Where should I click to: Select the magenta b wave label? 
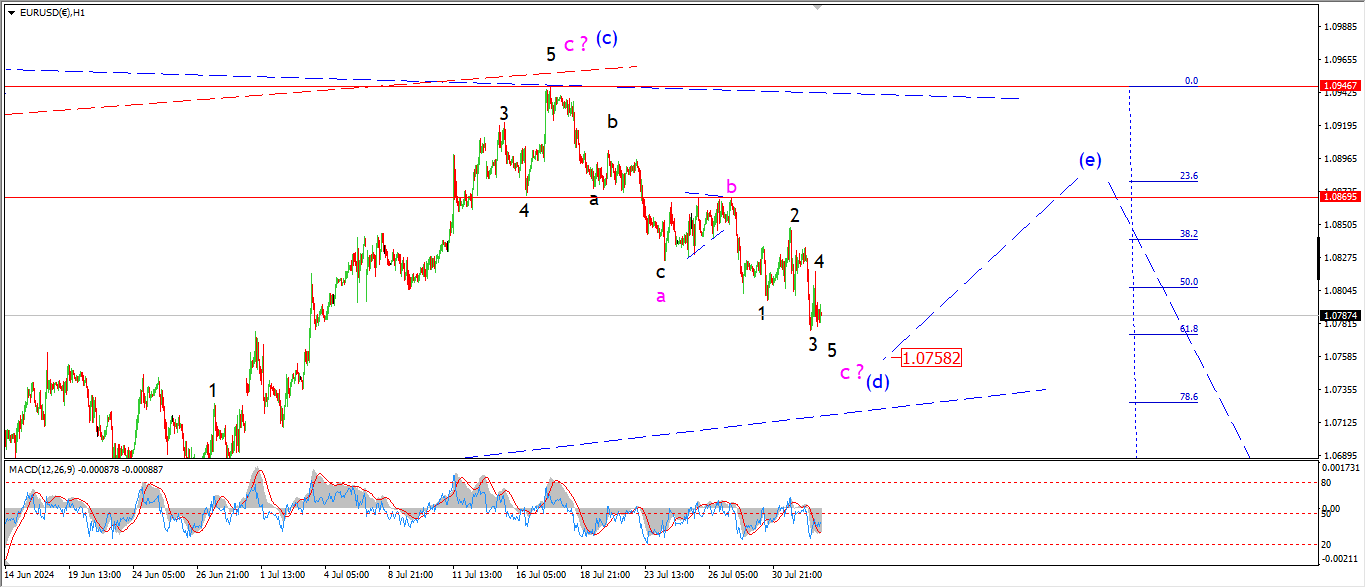(x=731, y=187)
